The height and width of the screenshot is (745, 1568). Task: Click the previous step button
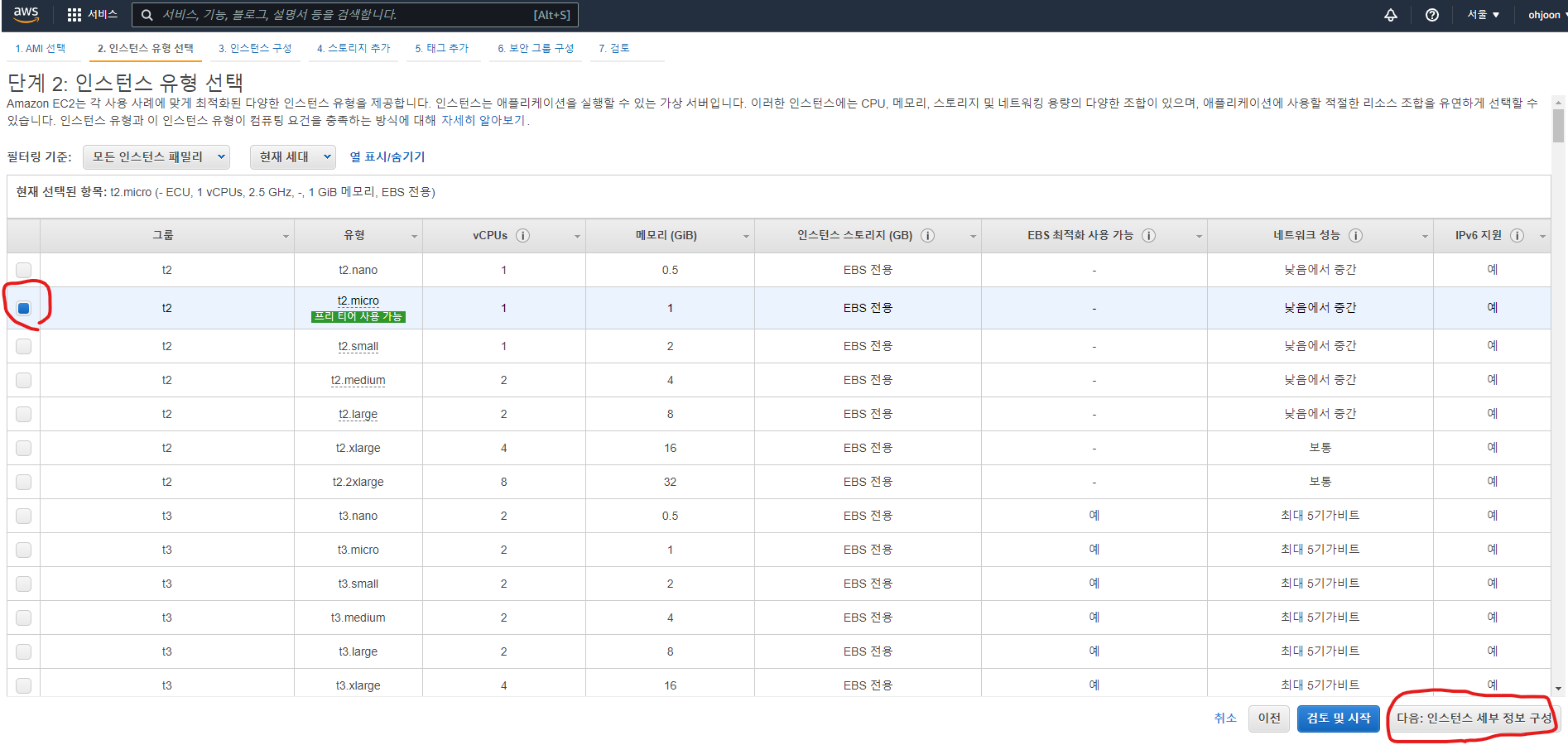coord(1269,718)
